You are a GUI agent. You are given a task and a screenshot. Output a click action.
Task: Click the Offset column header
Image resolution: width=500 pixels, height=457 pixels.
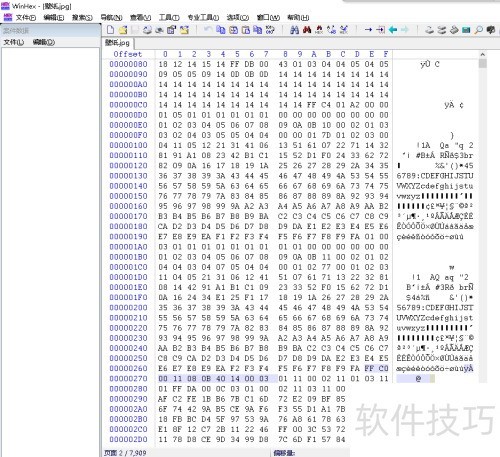coord(128,54)
